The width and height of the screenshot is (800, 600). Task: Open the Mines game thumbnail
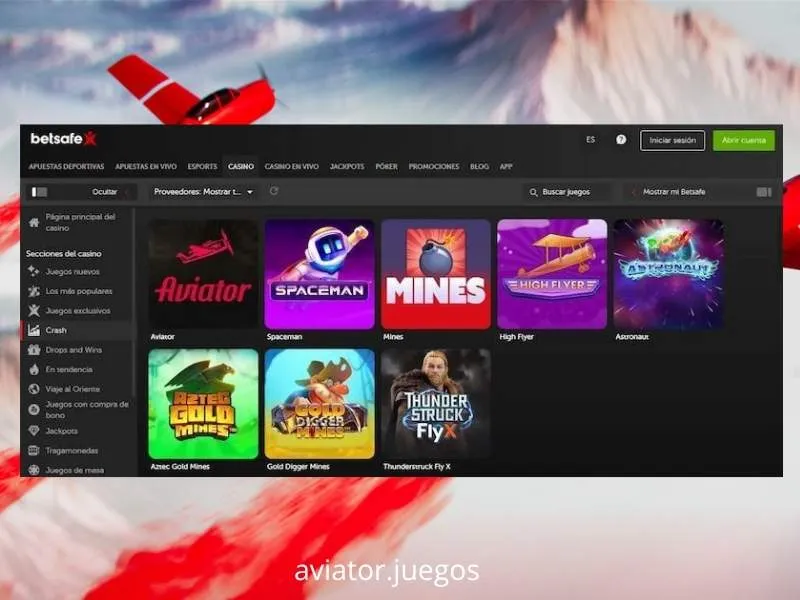point(436,274)
